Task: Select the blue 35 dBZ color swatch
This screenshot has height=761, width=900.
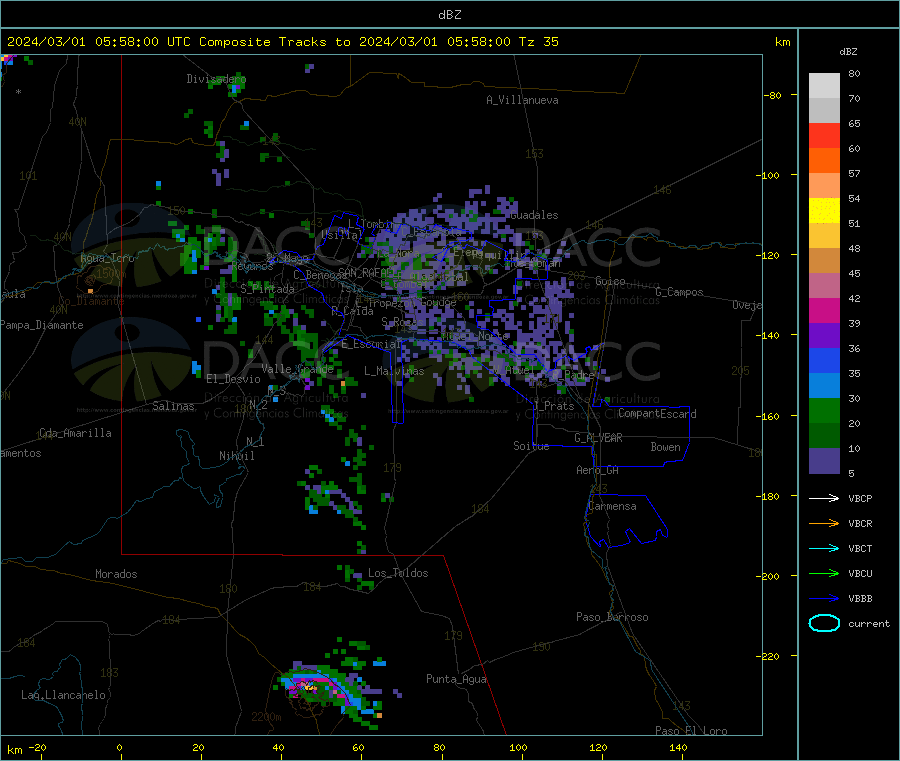Action: point(824,360)
